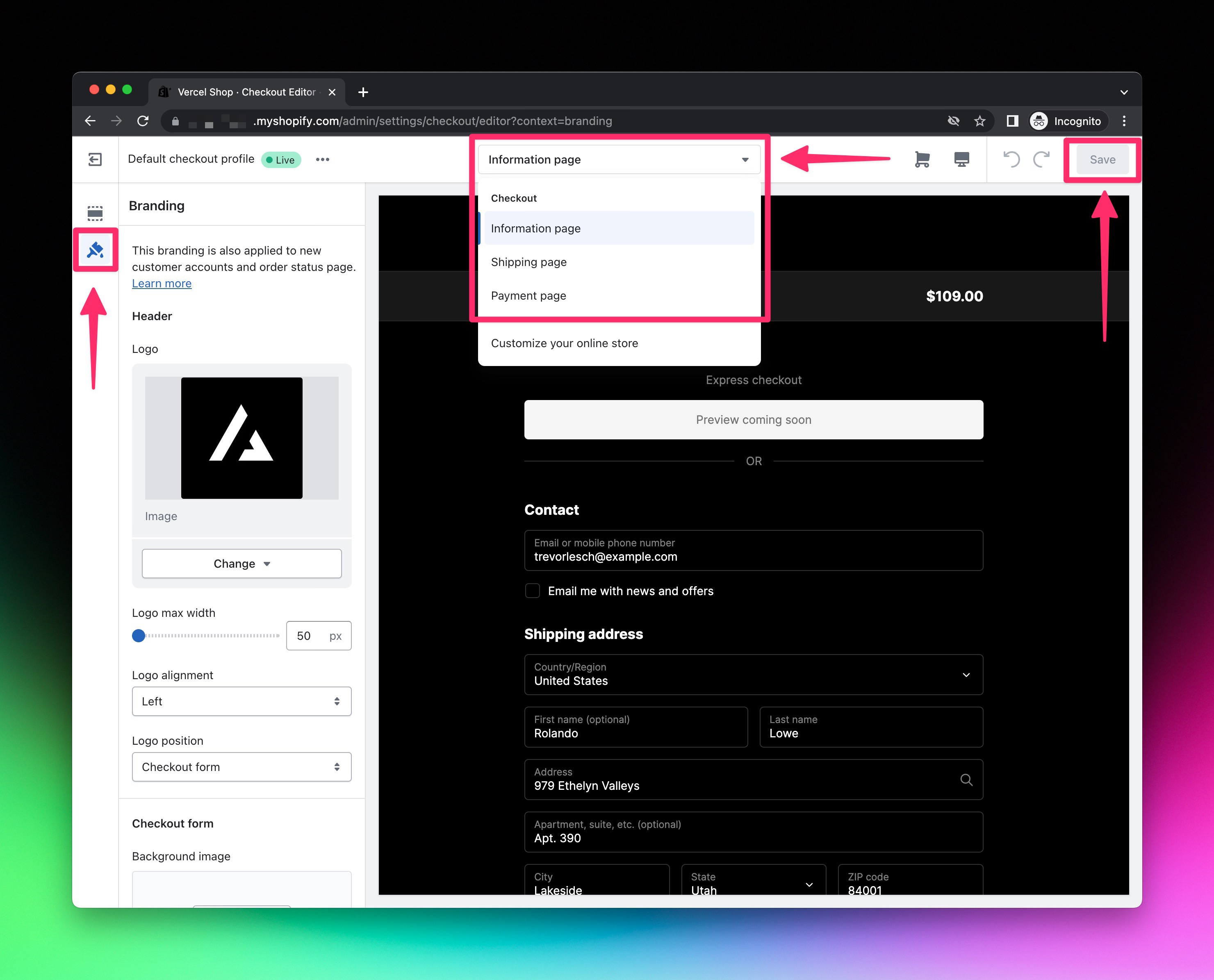The height and width of the screenshot is (980, 1214).
Task: Choose Customize your online store
Action: click(619, 343)
